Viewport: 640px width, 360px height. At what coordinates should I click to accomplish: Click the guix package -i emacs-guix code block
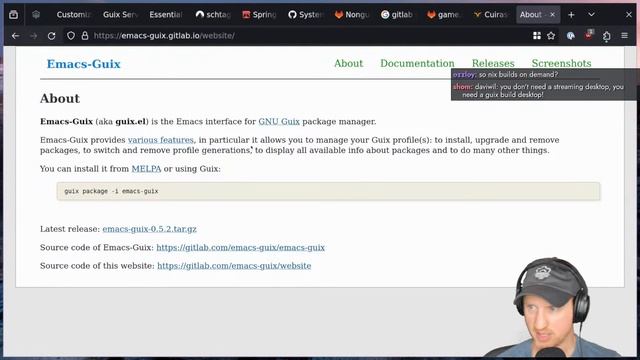pyautogui.click(x=328, y=191)
